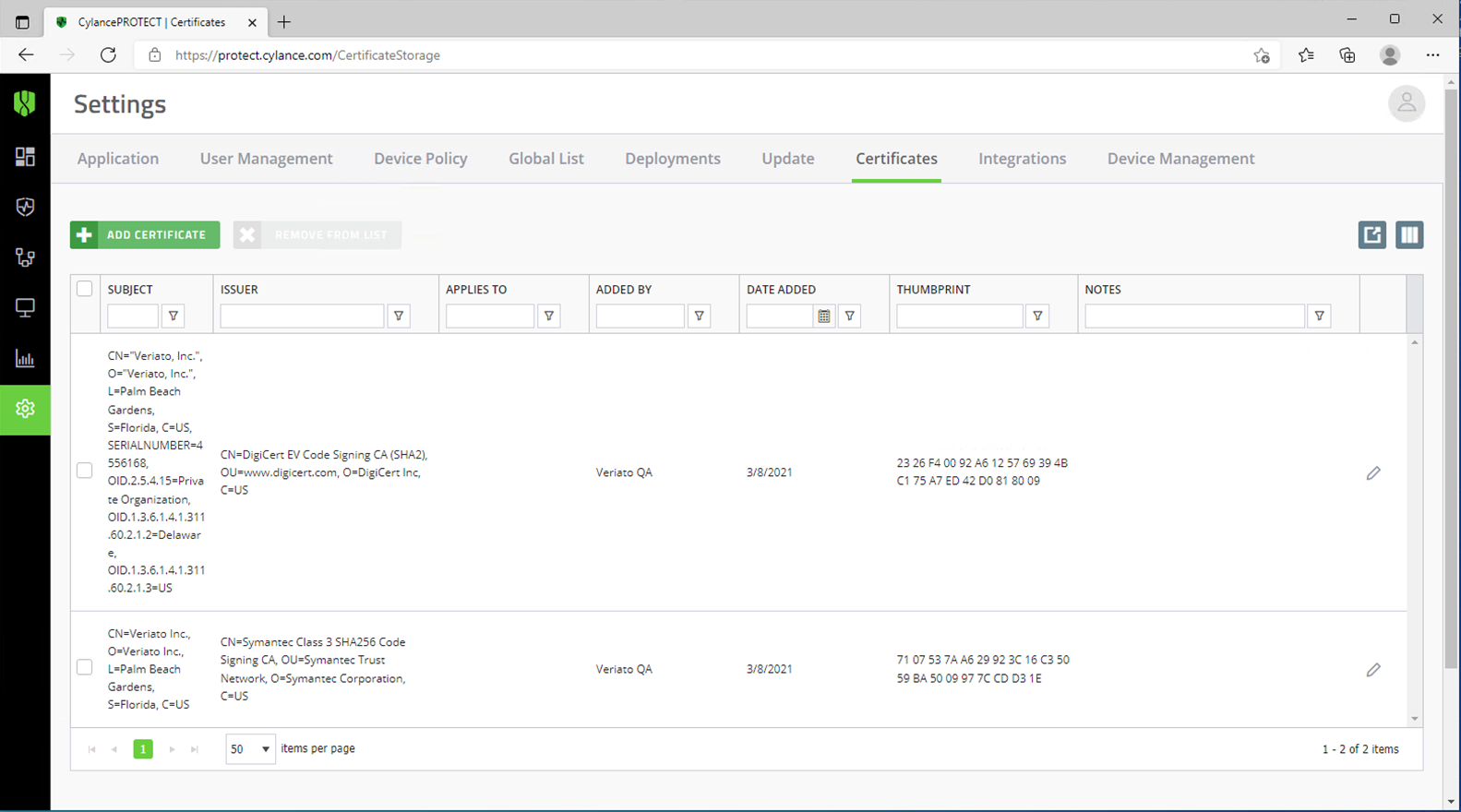The width and height of the screenshot is (1461, 812).
Task: Open the Subject column filter funnel
Action: [x=173, y=316]
